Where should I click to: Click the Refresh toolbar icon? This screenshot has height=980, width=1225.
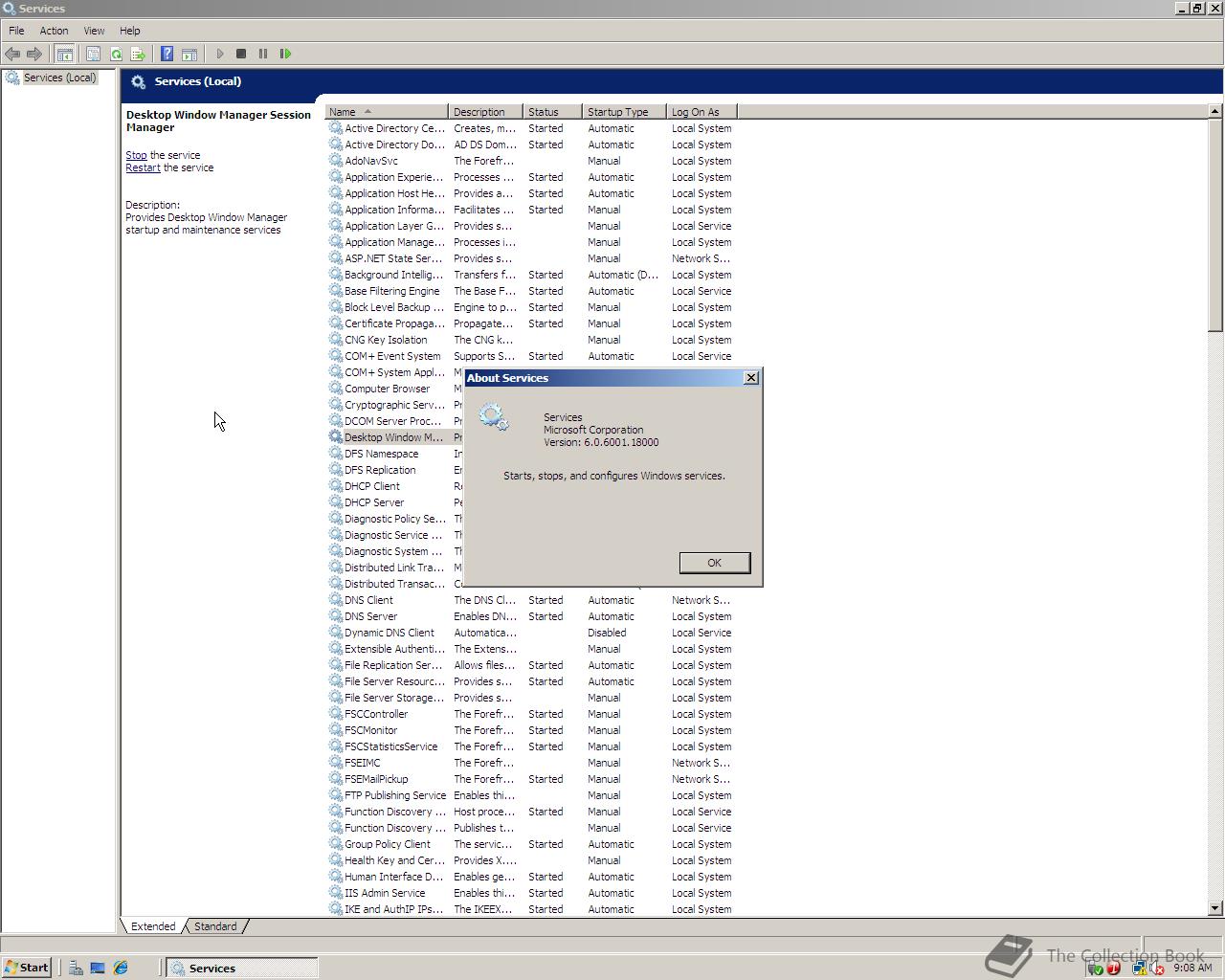pos(116,54)
